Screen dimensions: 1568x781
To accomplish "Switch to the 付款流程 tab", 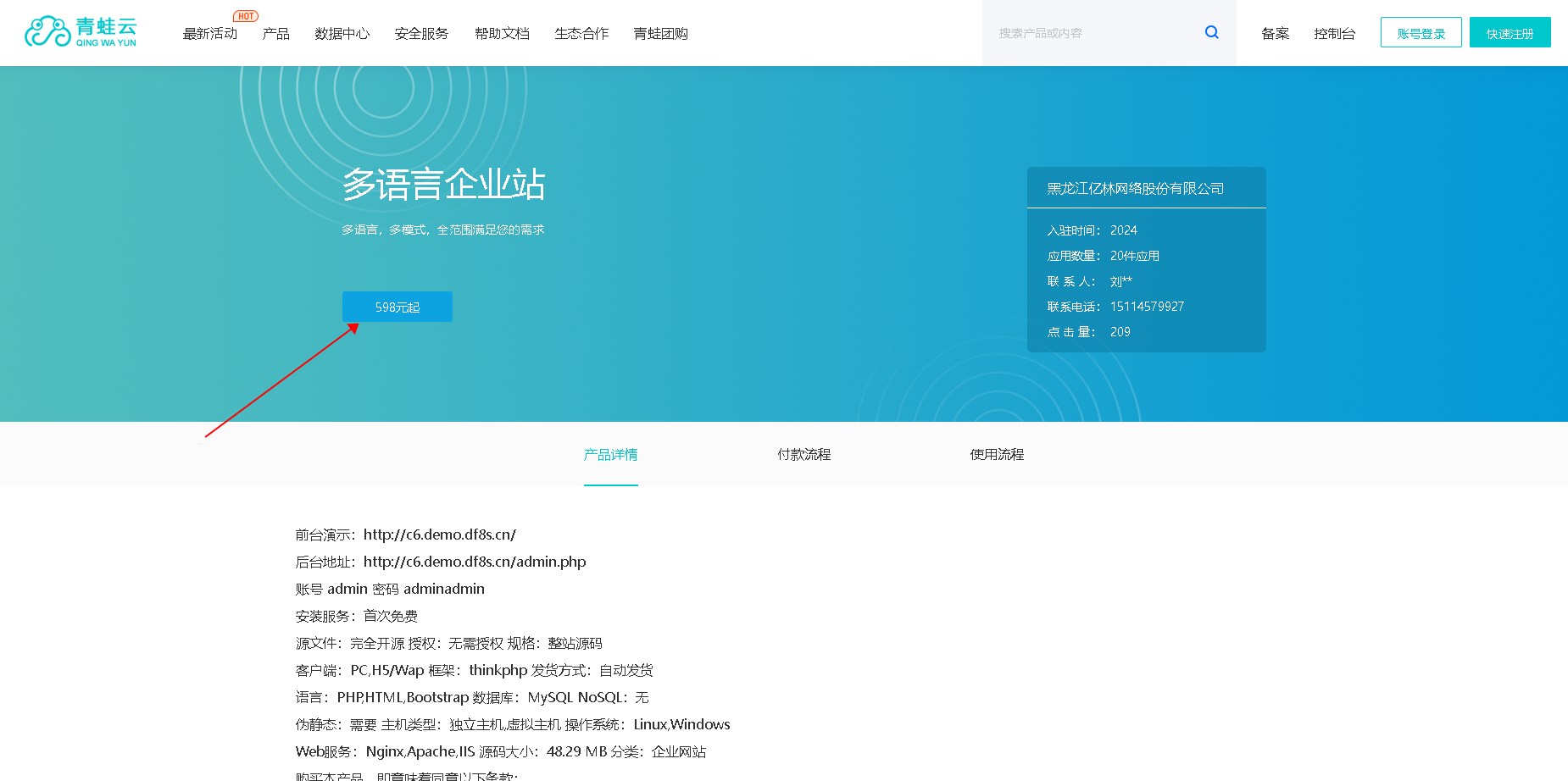I will tap(804, 455).
